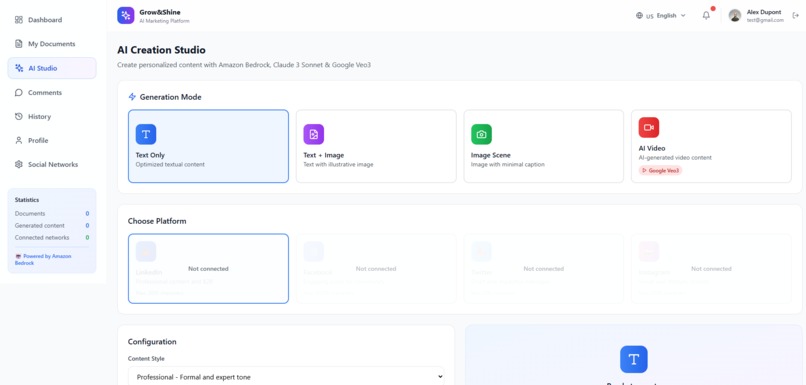
Task: Open Profile page
Action: (x=51, y=140)
